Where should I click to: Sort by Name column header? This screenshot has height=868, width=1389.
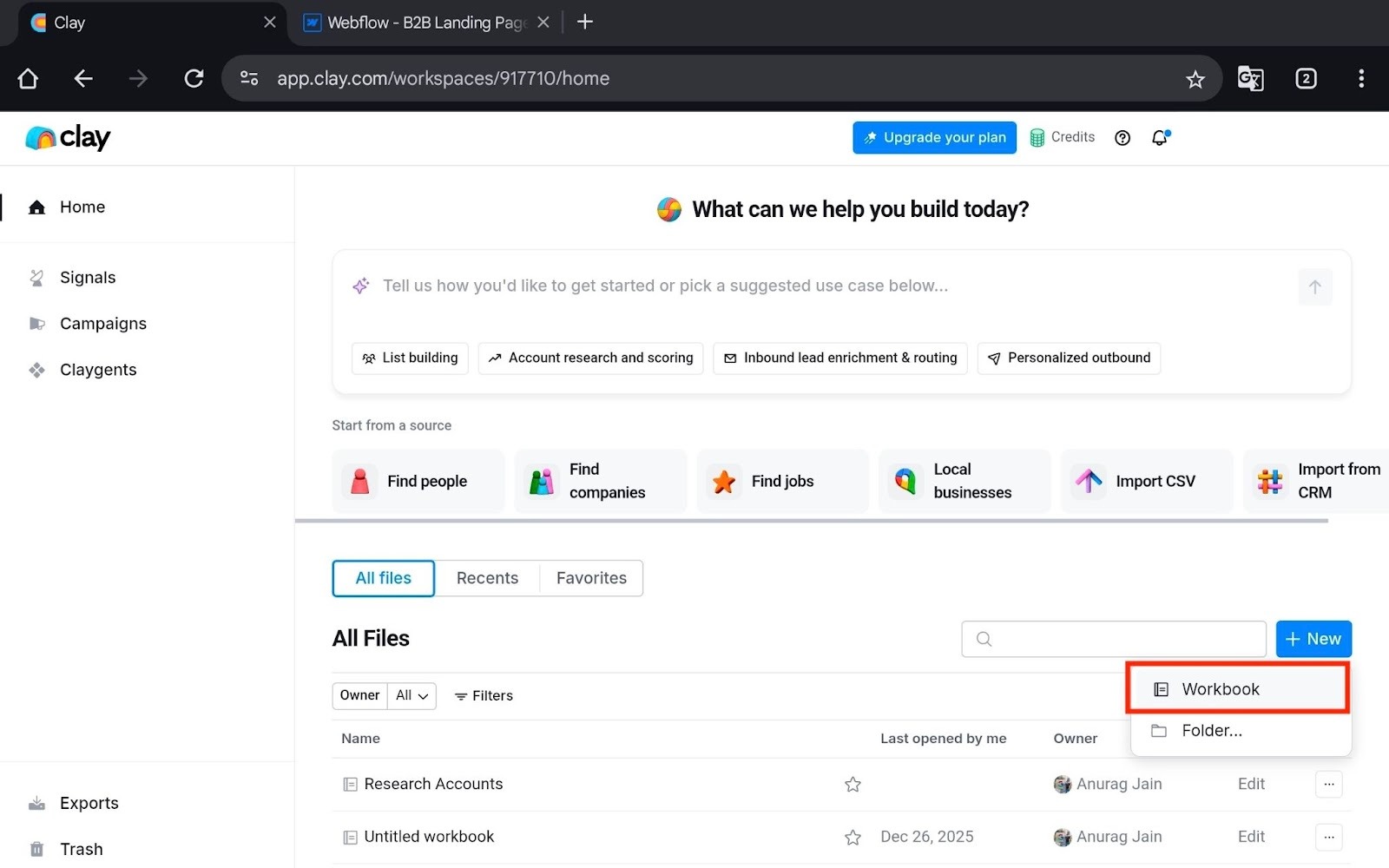[x=360, y=739]
